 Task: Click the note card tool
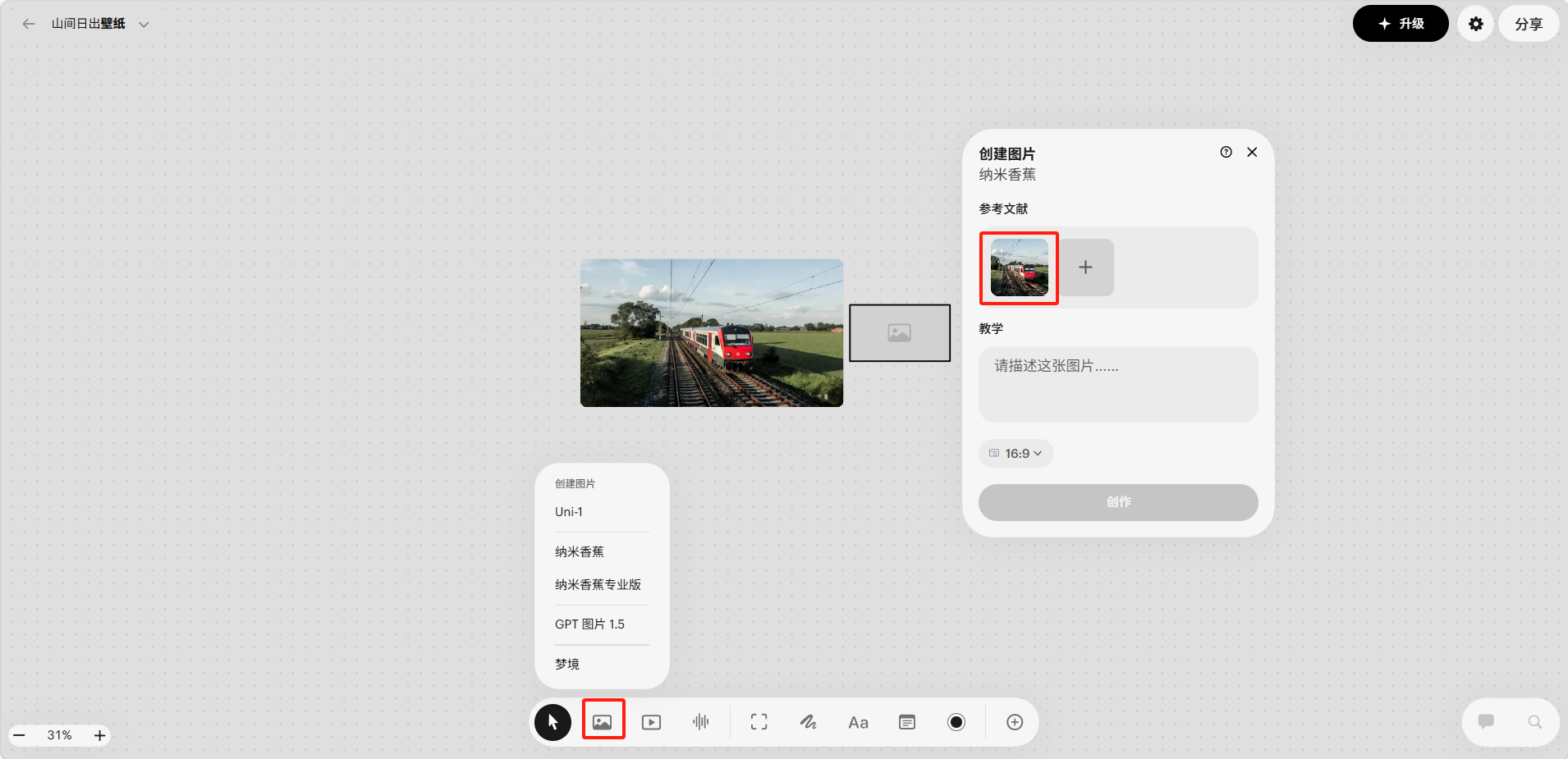tap(907, 722)
